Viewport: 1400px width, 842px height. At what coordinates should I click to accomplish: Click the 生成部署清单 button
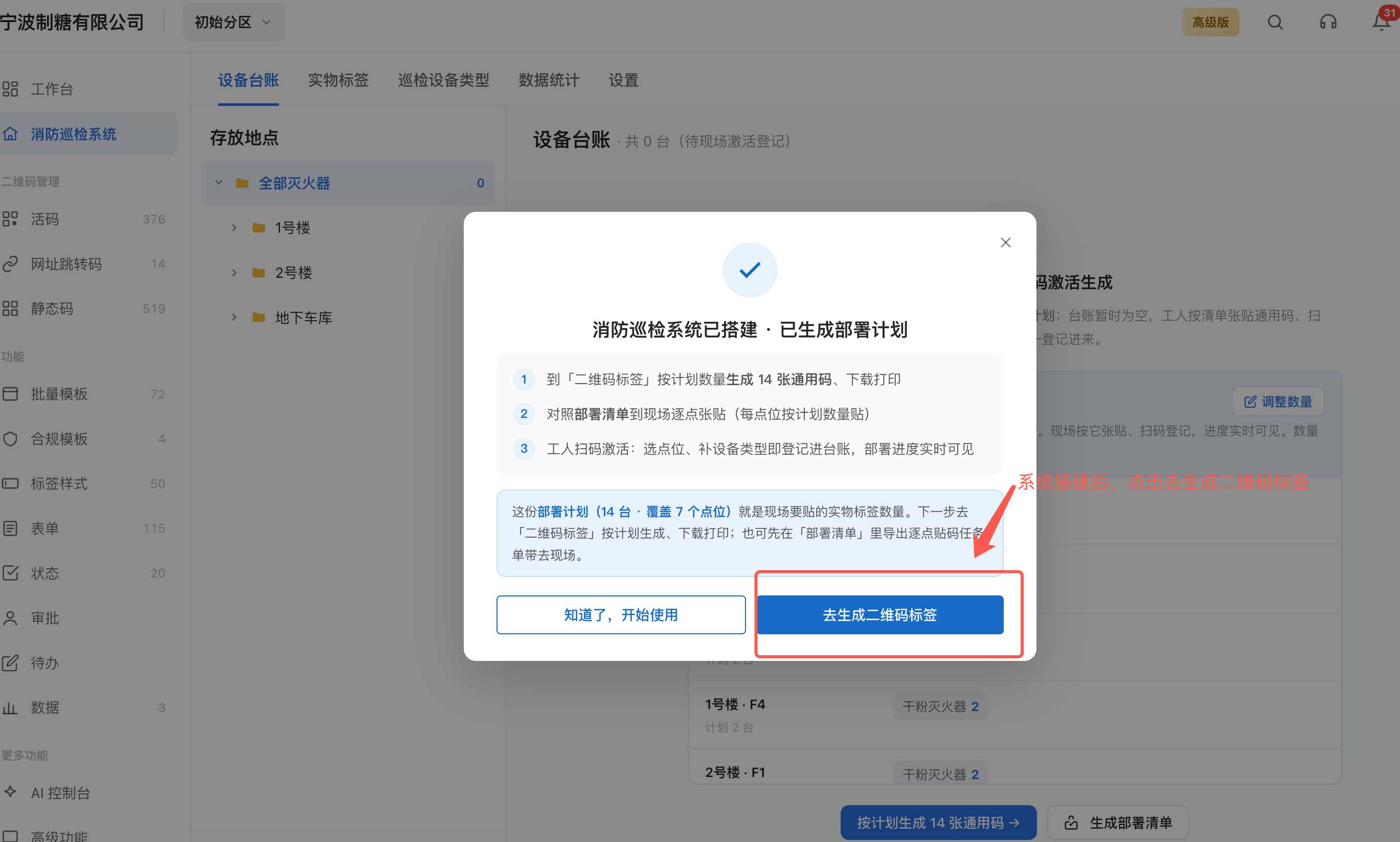click(x=1118, y=823)
